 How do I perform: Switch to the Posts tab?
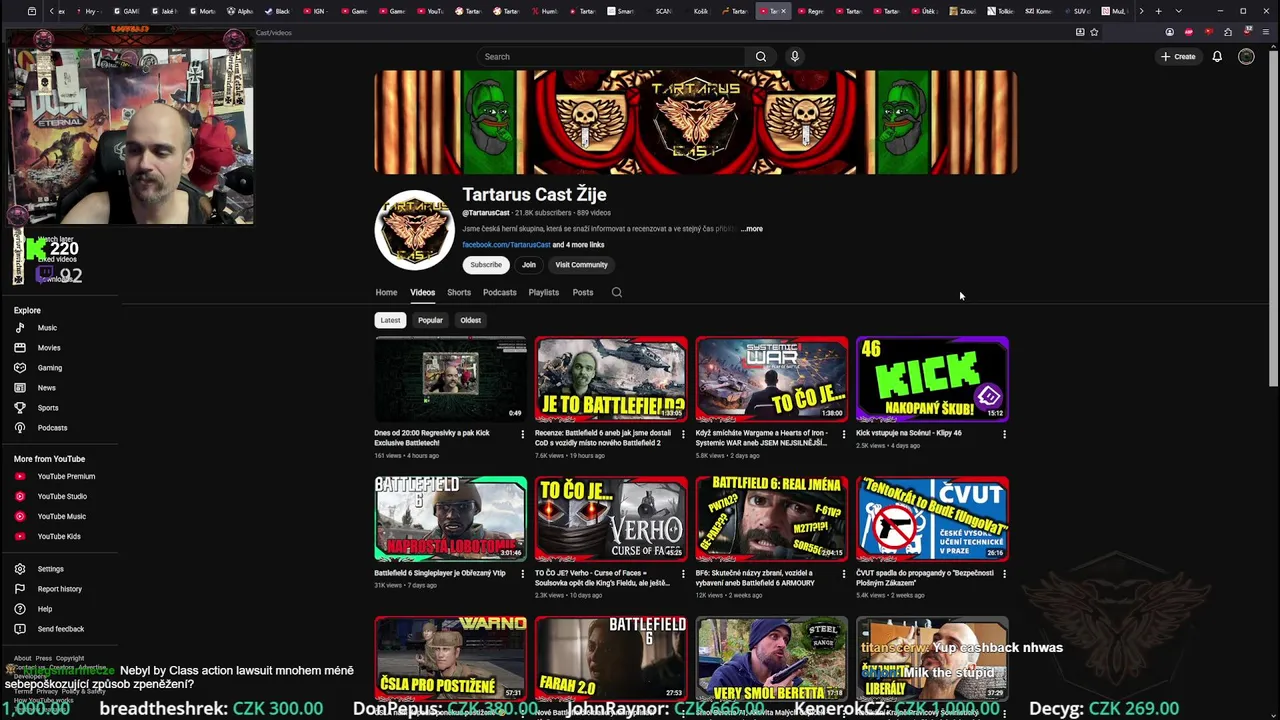(x=583, y=292)
